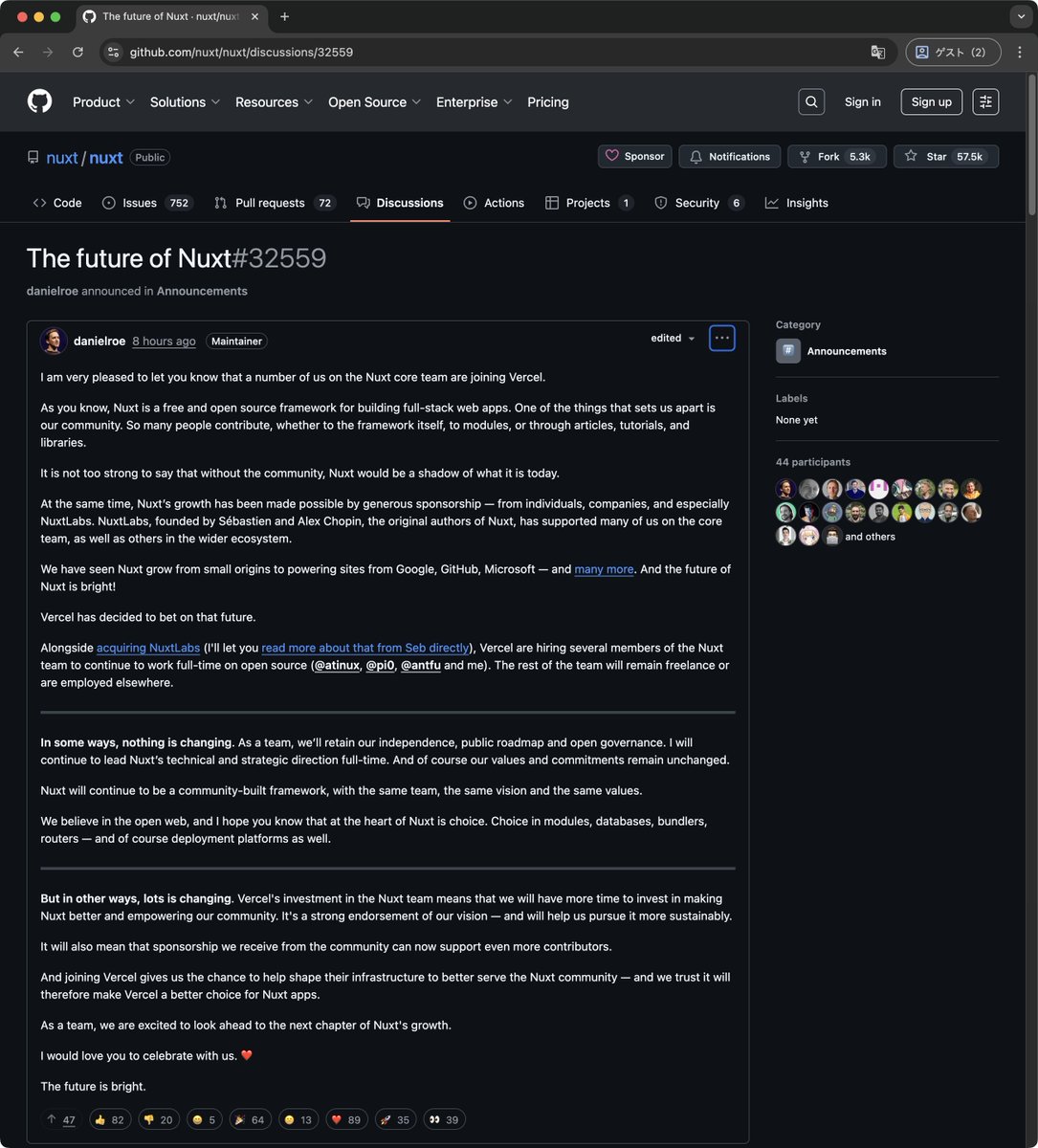Open the guest profile button in browser toolbar
The height and width of the screenshot is (1148, 1038).
point(953,52)
